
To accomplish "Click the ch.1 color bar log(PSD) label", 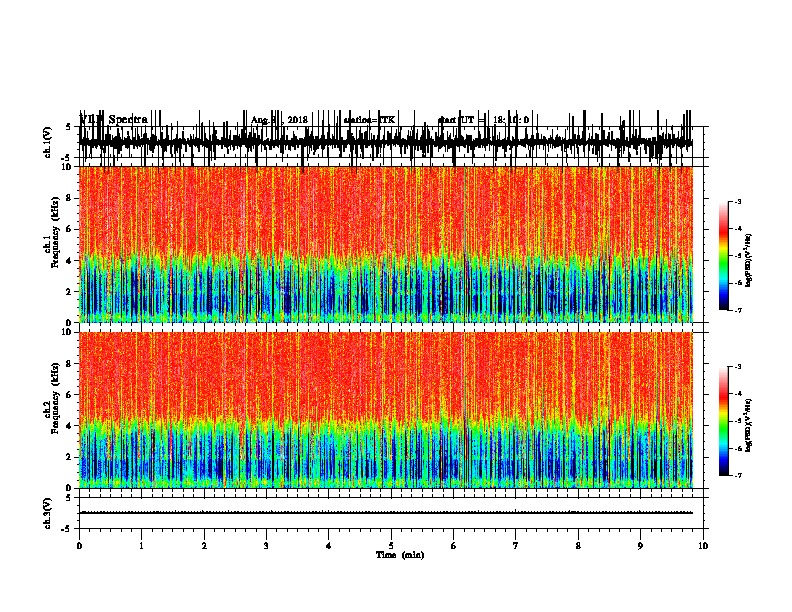I will (x=749, y=260).
